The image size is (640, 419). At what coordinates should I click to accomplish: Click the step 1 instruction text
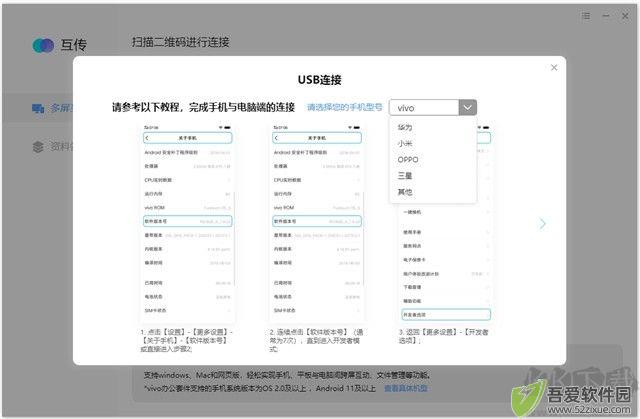pos(187,340)
